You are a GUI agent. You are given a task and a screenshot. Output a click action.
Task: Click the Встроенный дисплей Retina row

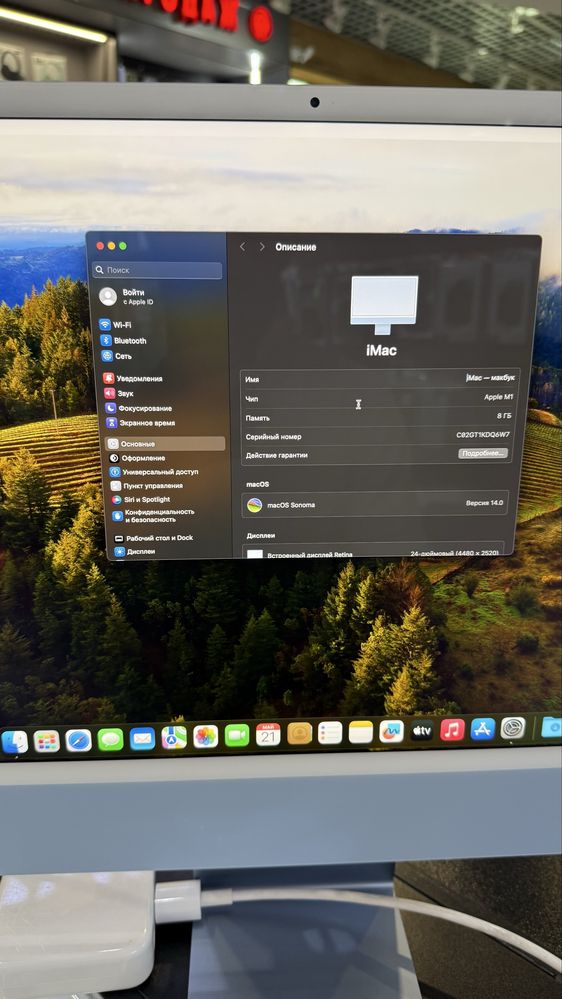click(375, 552)
